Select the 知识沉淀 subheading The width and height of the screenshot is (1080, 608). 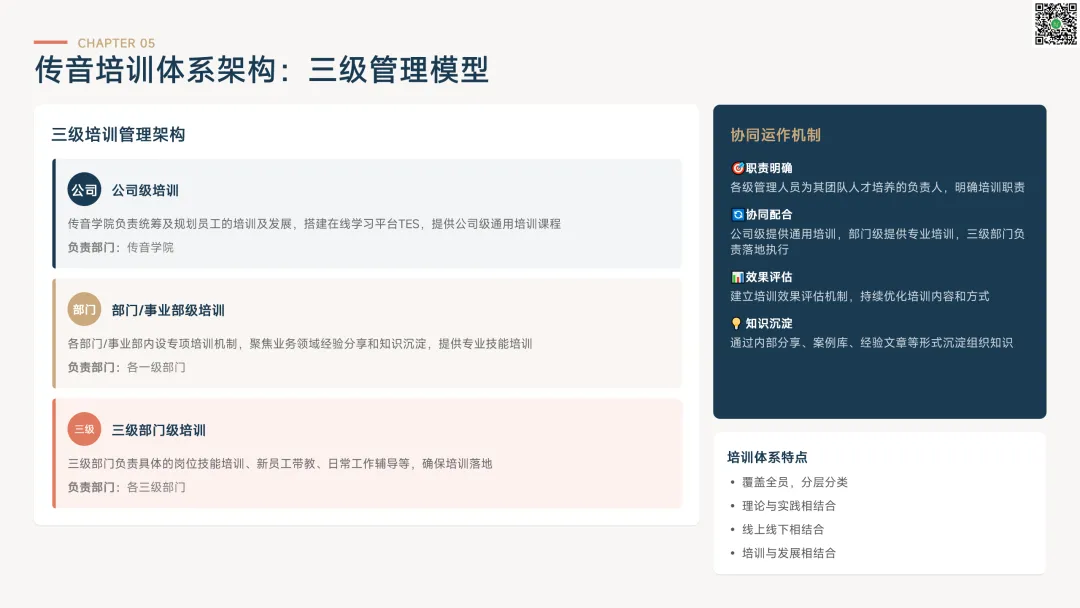point(769,324)
